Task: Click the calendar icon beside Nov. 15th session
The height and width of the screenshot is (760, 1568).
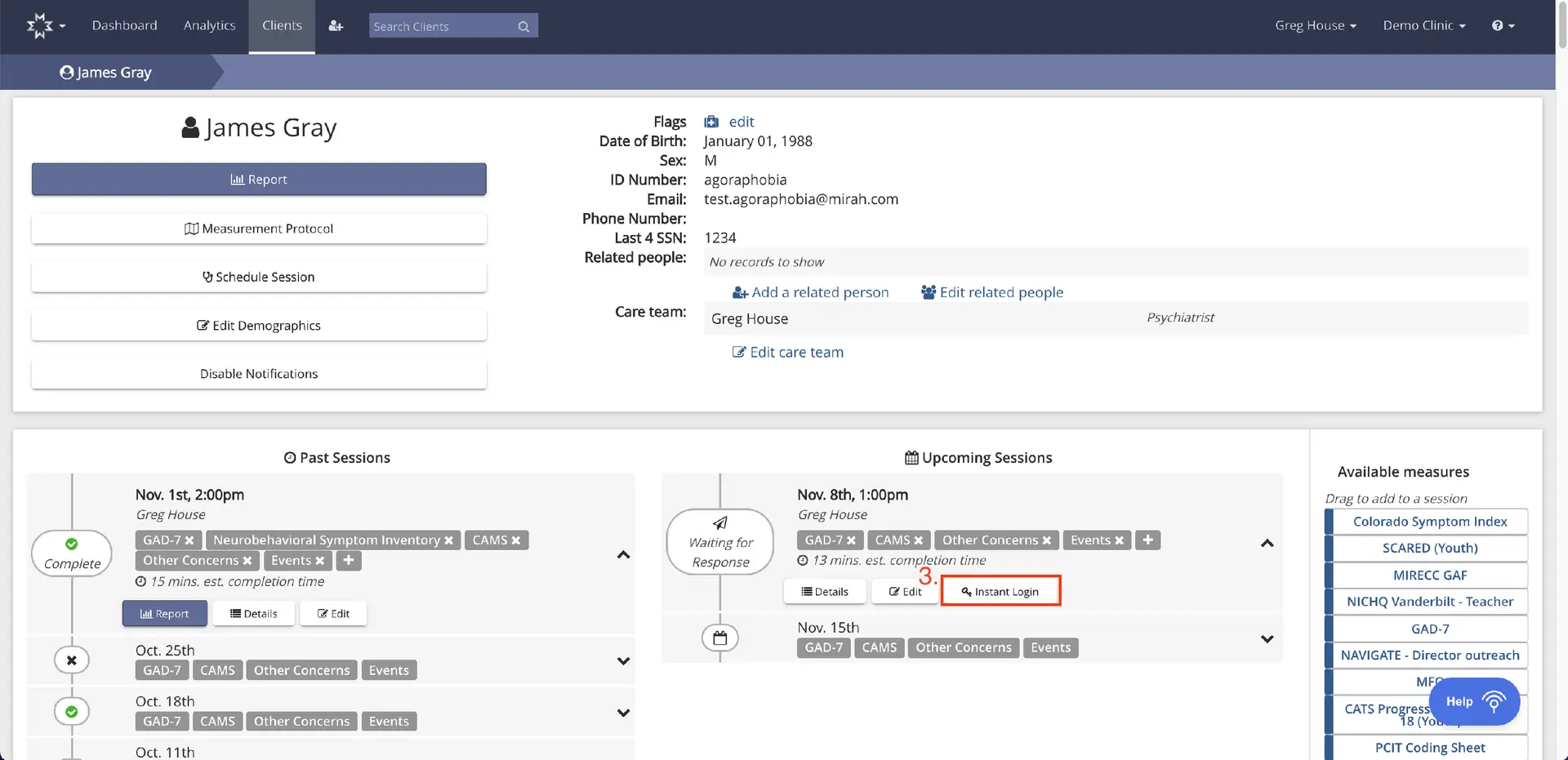Action: point(719,638)
